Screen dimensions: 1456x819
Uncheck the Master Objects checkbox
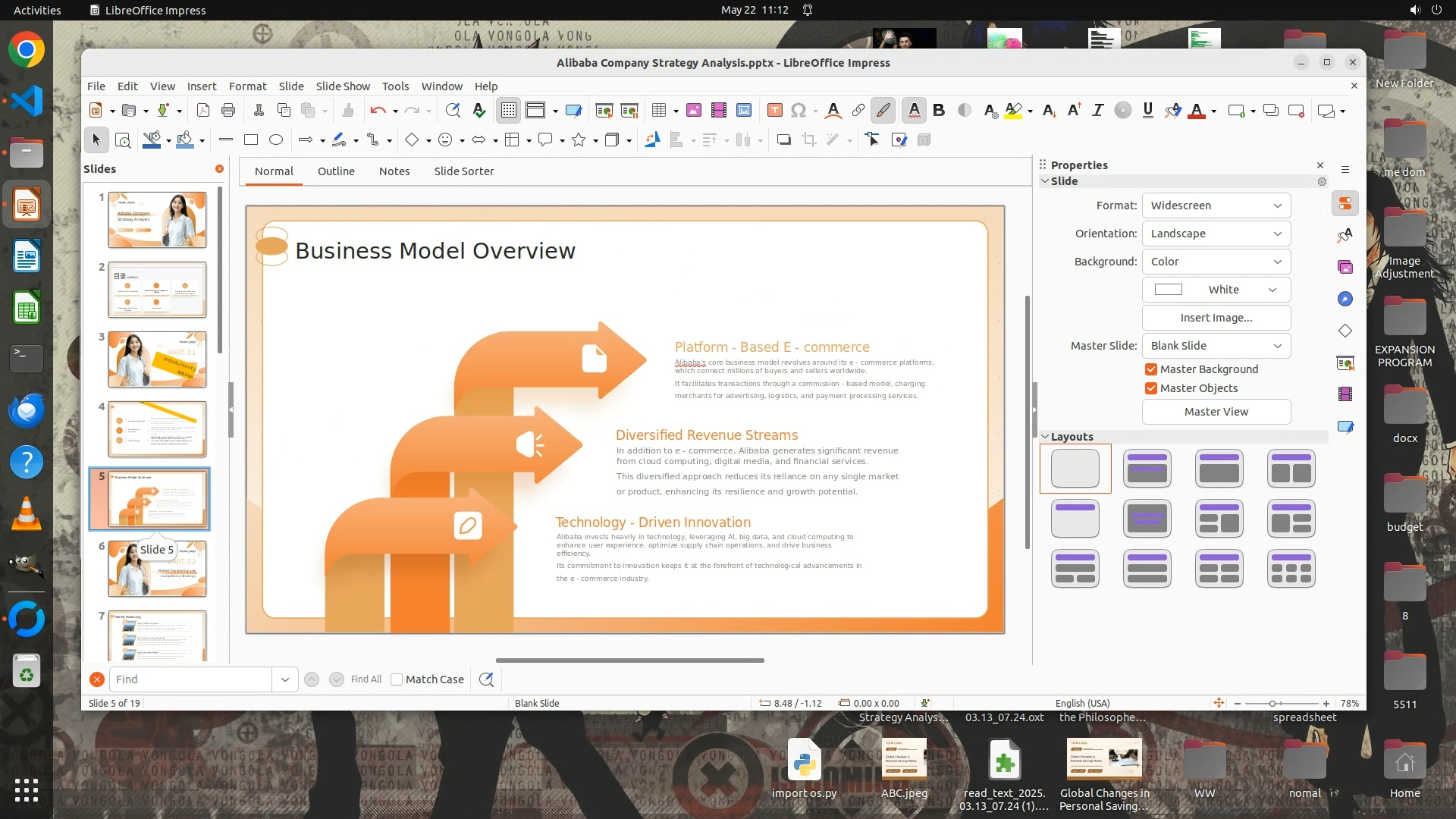[1151, 388]
